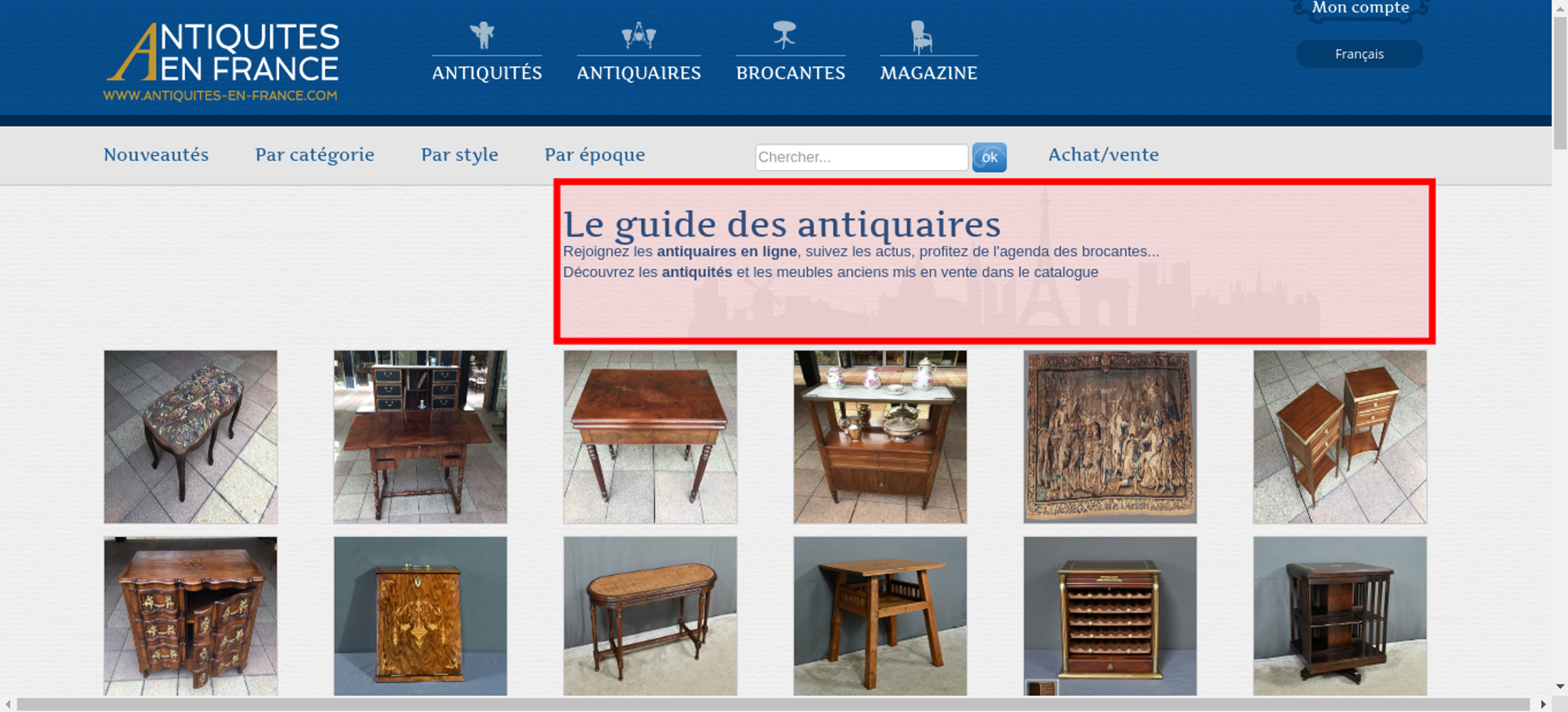Click the cherub icon above Antiquités

pos(482,35)
